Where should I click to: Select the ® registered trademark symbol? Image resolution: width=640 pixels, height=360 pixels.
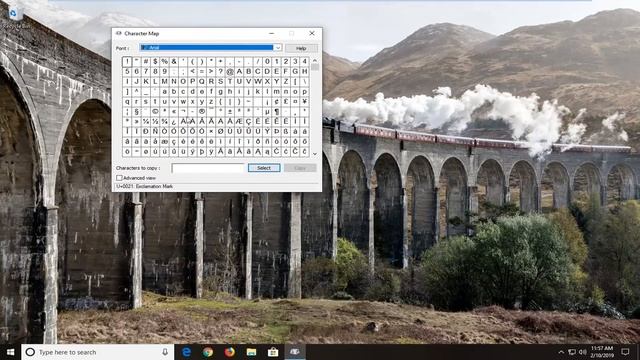click(x=202, y=111)
